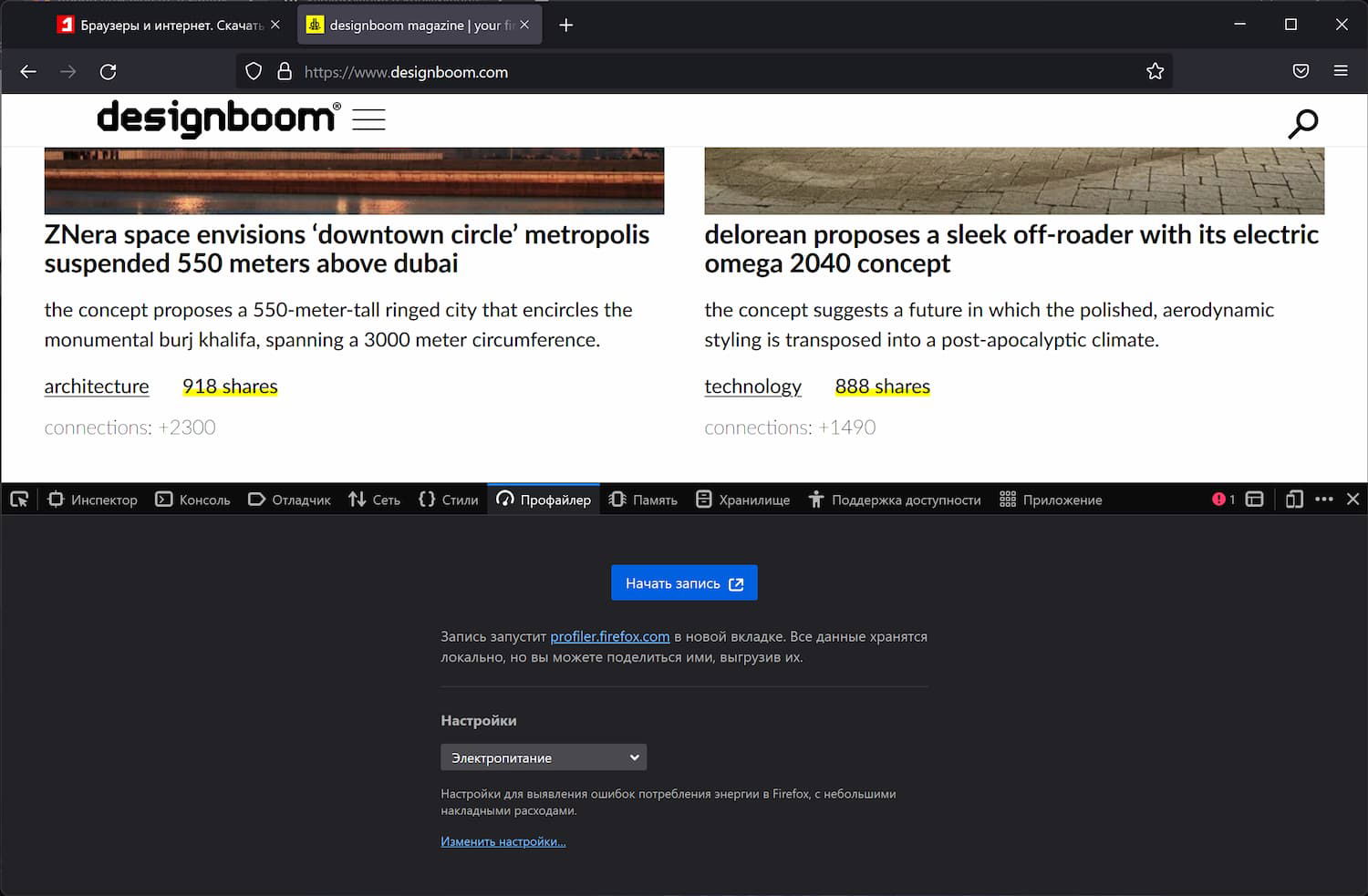This screenshot has width=1368, height=896.
Task: Open the delorean omega 2040 article headline
Action: click(x=1011, y=249)
